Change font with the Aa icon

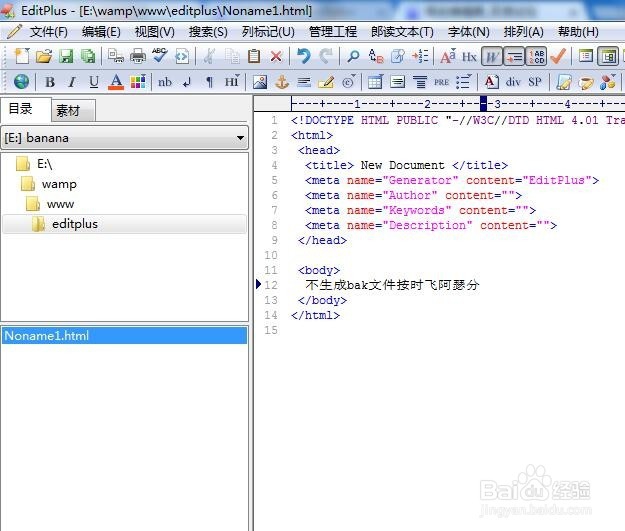pyautogui.click(x=448, y=56)
